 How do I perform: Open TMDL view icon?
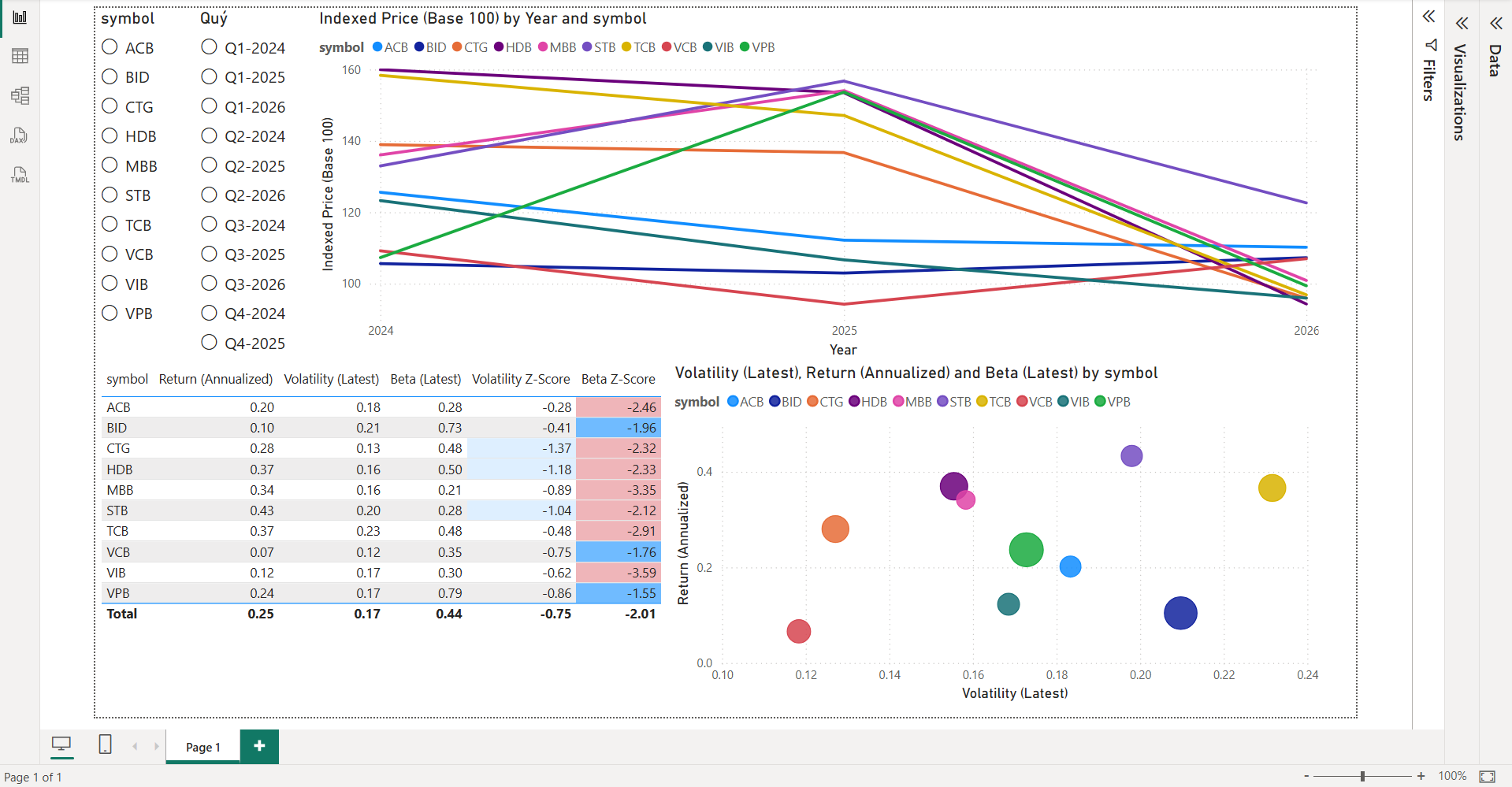click(x=20, y=175)
